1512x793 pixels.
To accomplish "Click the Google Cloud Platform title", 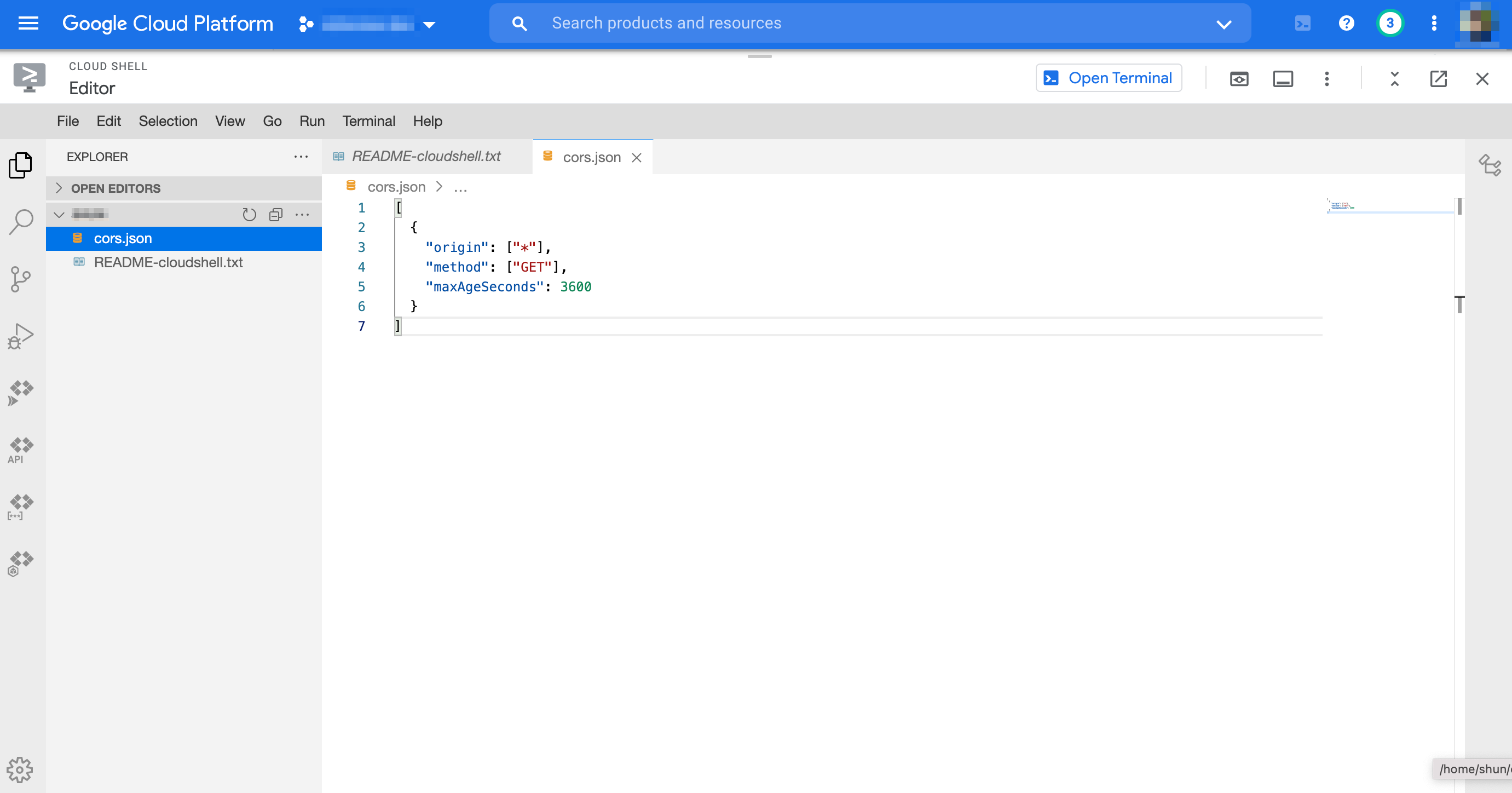I will click(x=168, y=24).
